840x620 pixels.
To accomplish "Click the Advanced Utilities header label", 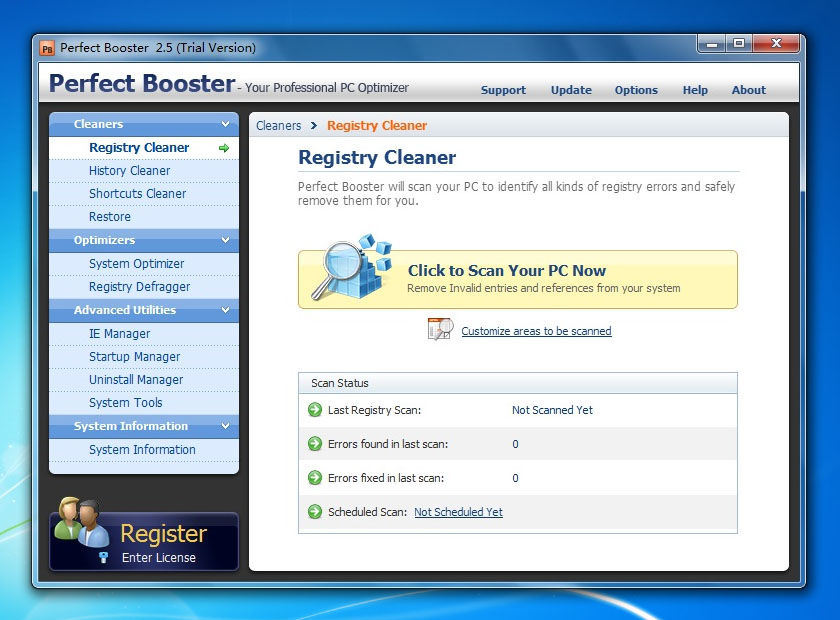I will (x=125, y=310).
